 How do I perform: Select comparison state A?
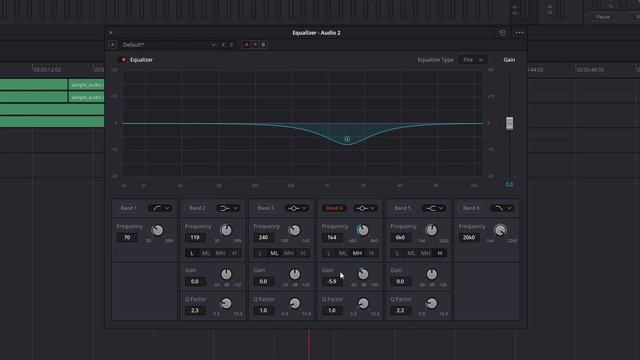point(247,44)
